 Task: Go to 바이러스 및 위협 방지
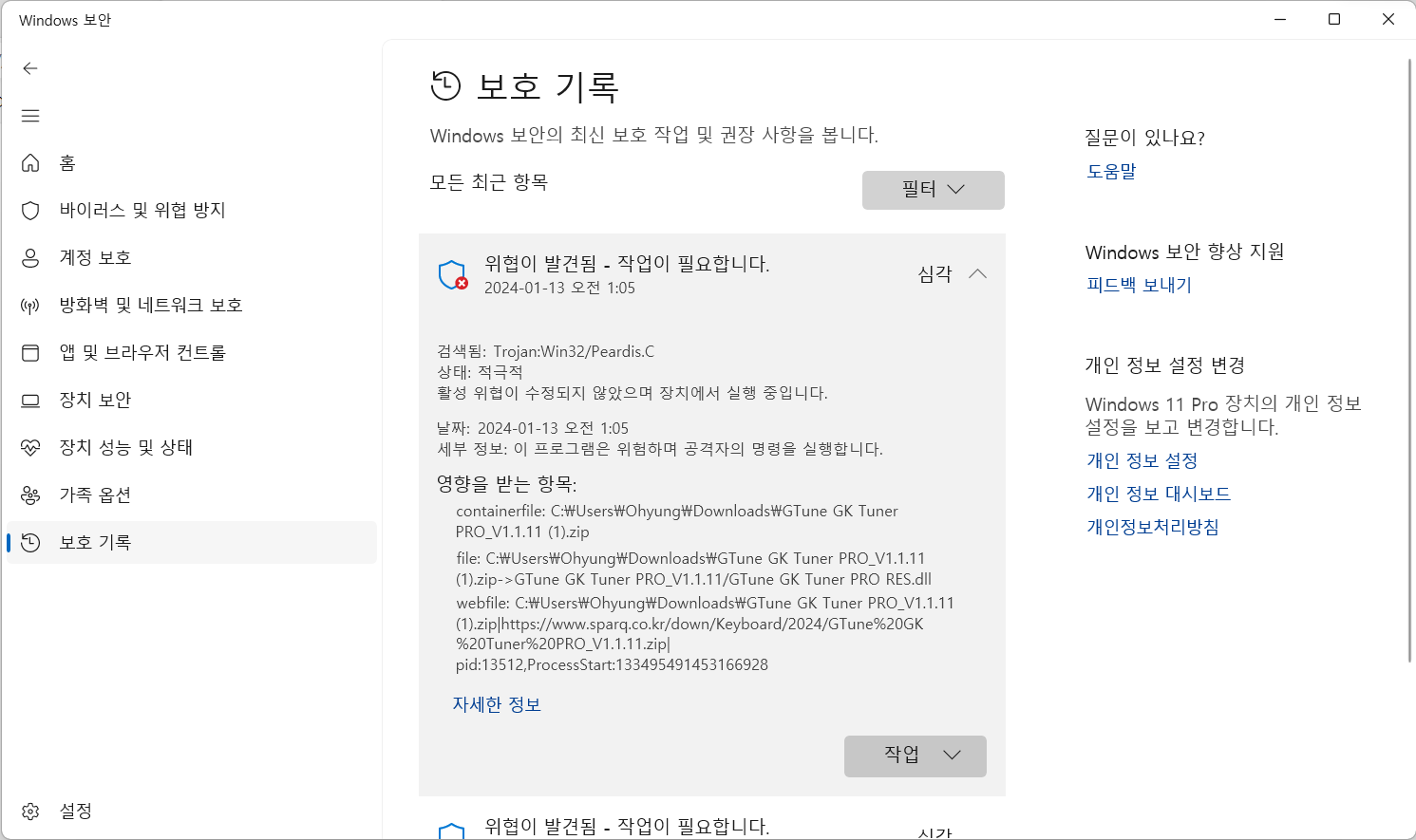[x=192, y=211]
